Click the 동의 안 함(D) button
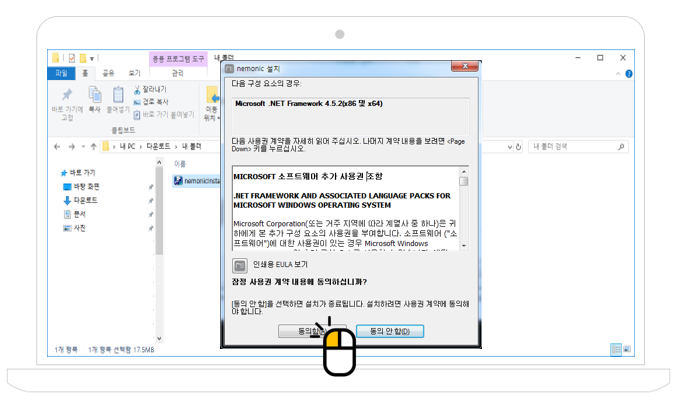The height and width of the screenshot is (405, 677). (390, 331)
